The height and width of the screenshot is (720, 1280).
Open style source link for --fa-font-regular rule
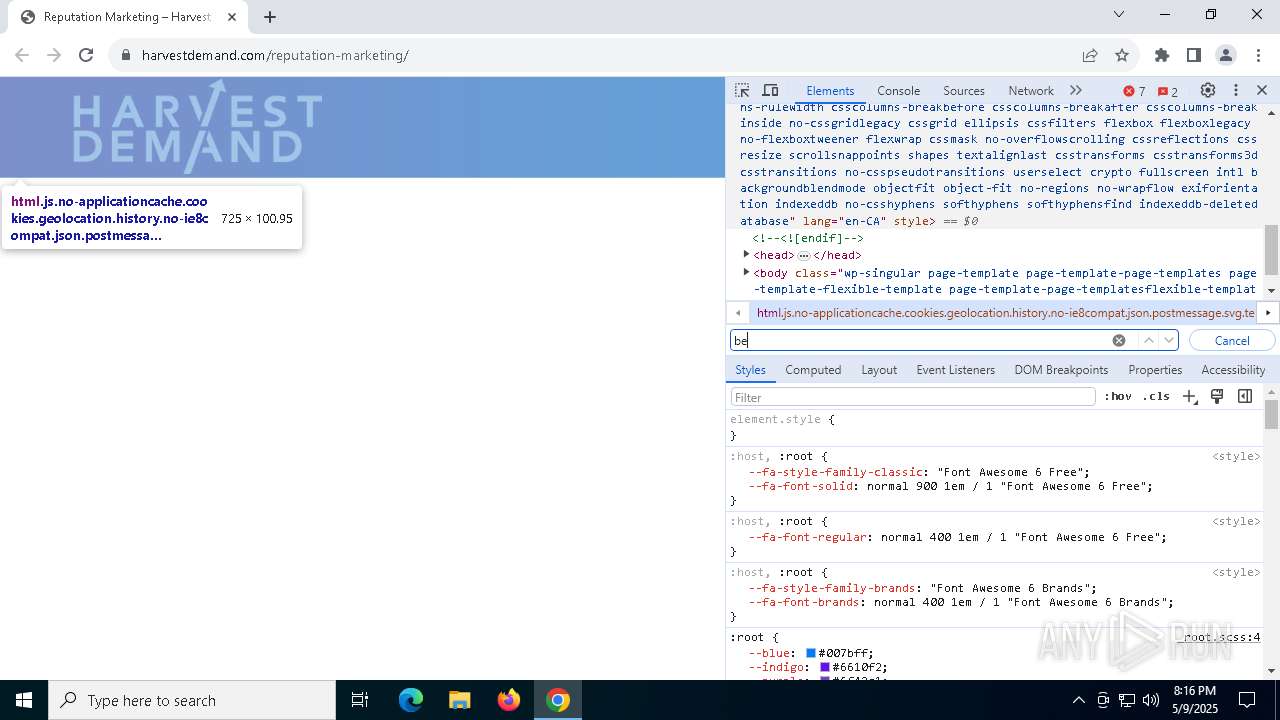[x=1236, y=521]
